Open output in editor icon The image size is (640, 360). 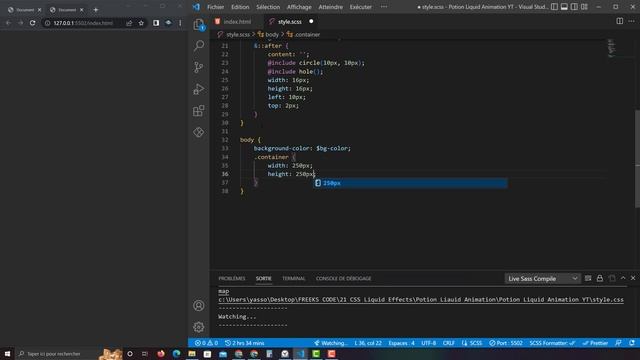(x=612, y=278)
